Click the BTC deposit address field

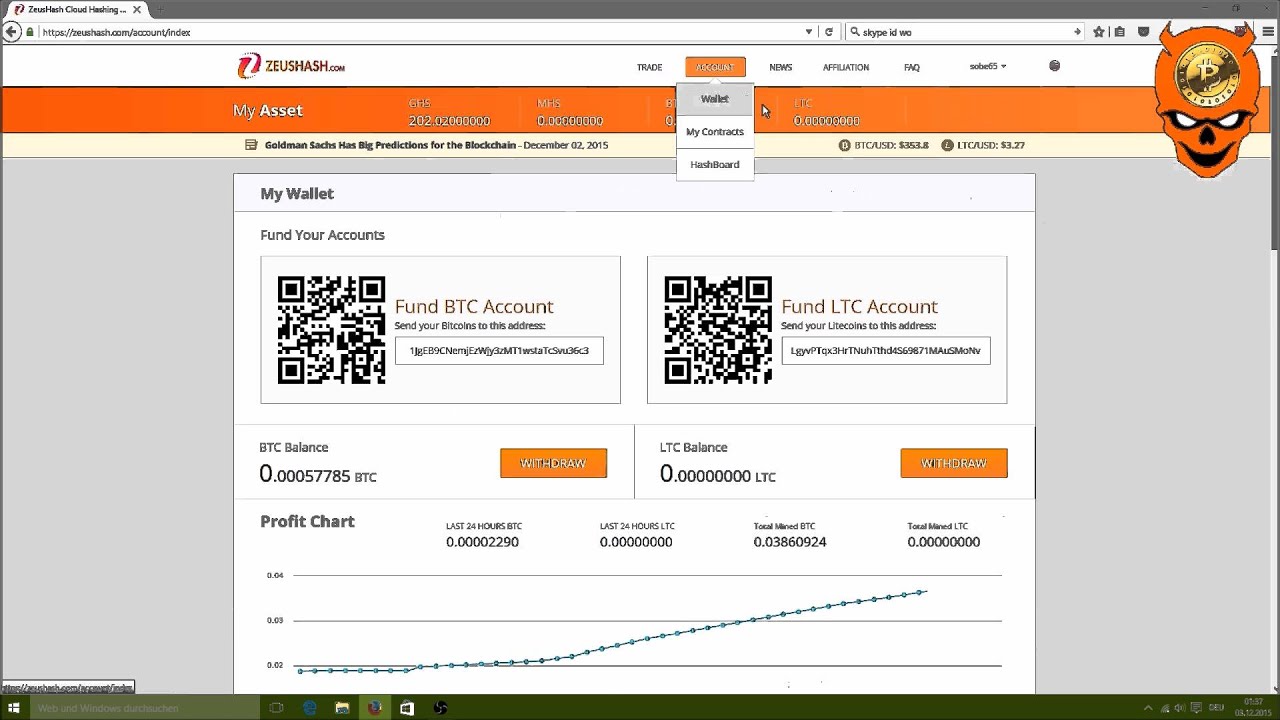[x=499, y=351]
